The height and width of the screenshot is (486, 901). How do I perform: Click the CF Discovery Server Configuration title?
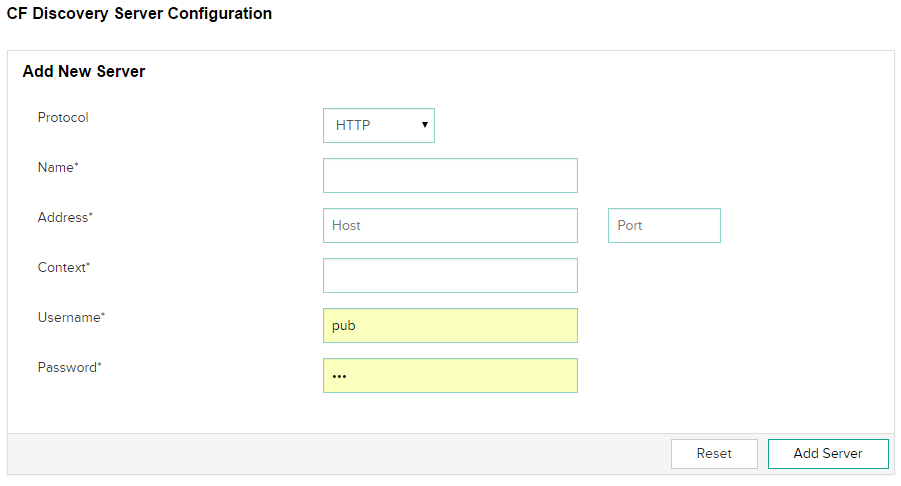pos(139,14)
